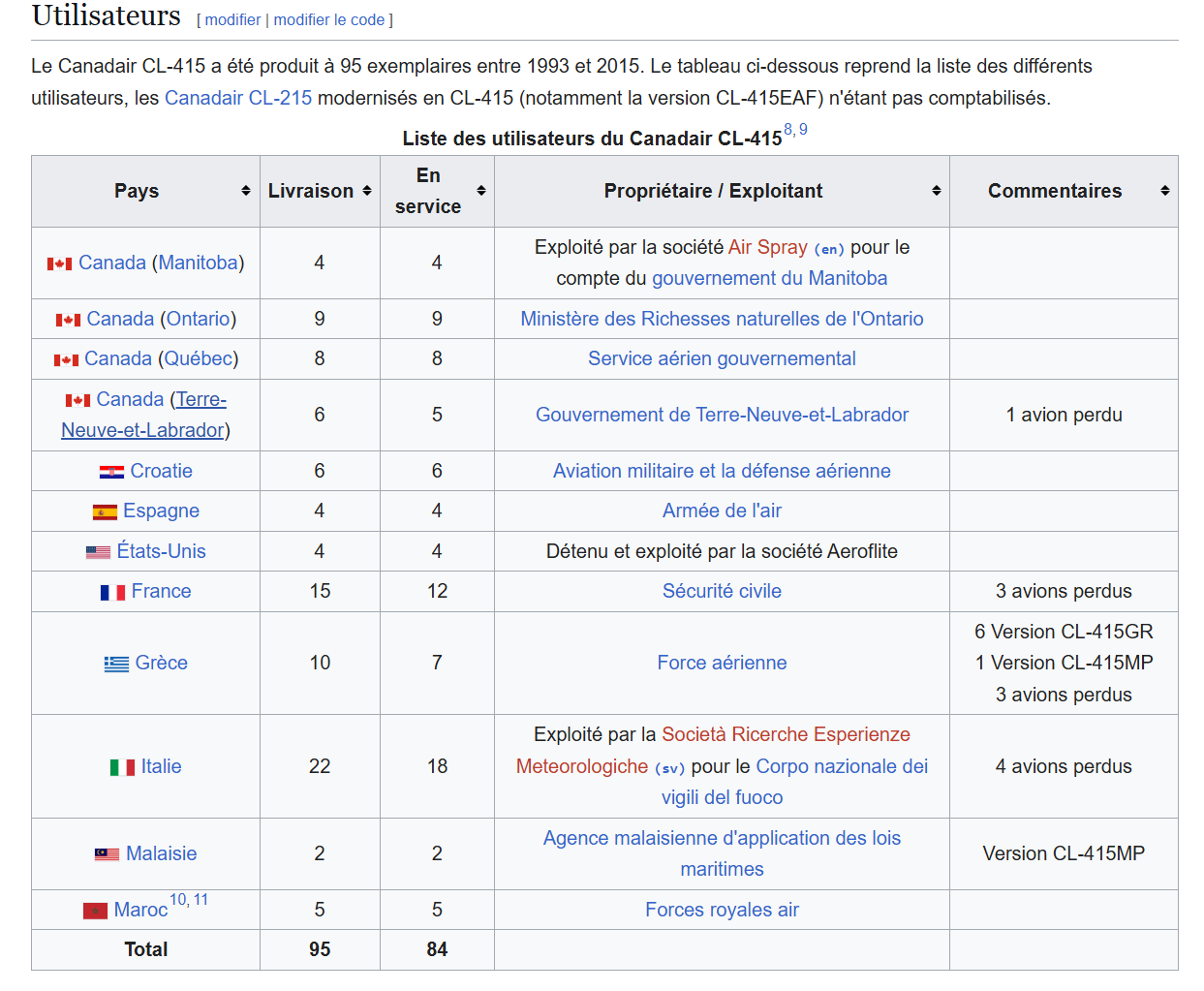Open footnote reference 8 in table caption
Image resolution: width=1204 pixels, height=991 pixels.
coord(788,130)
